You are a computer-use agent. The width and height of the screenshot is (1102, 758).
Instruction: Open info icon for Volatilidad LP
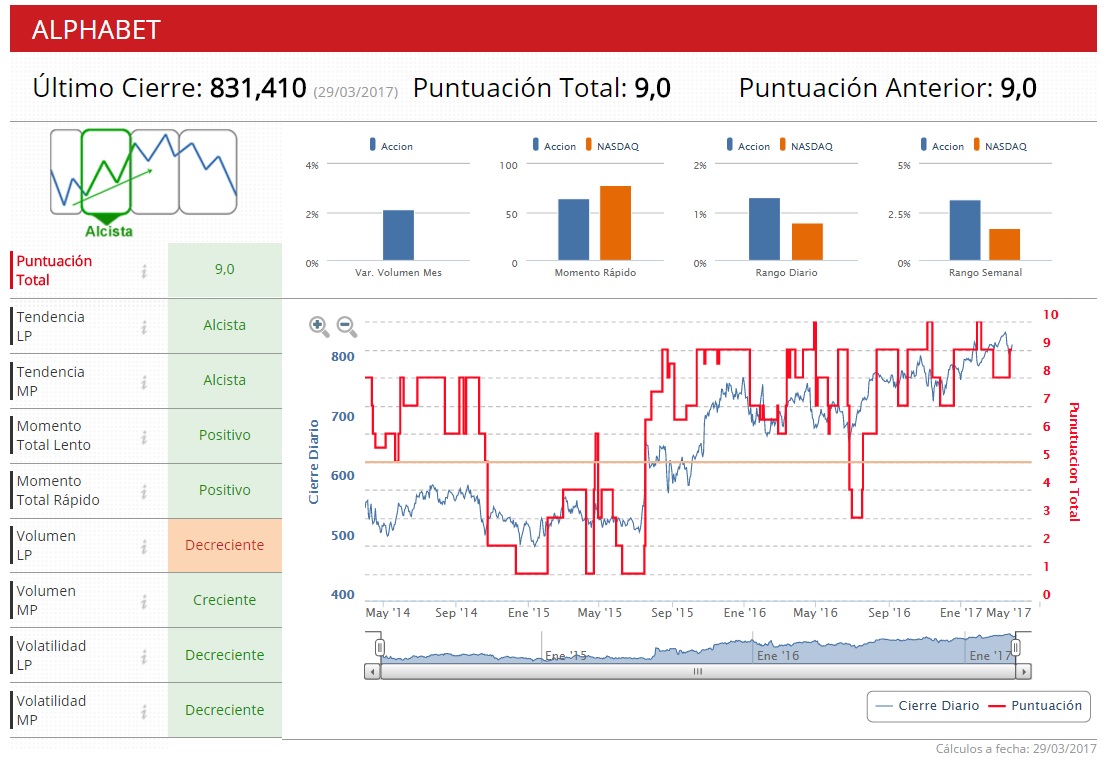[144, 656]
